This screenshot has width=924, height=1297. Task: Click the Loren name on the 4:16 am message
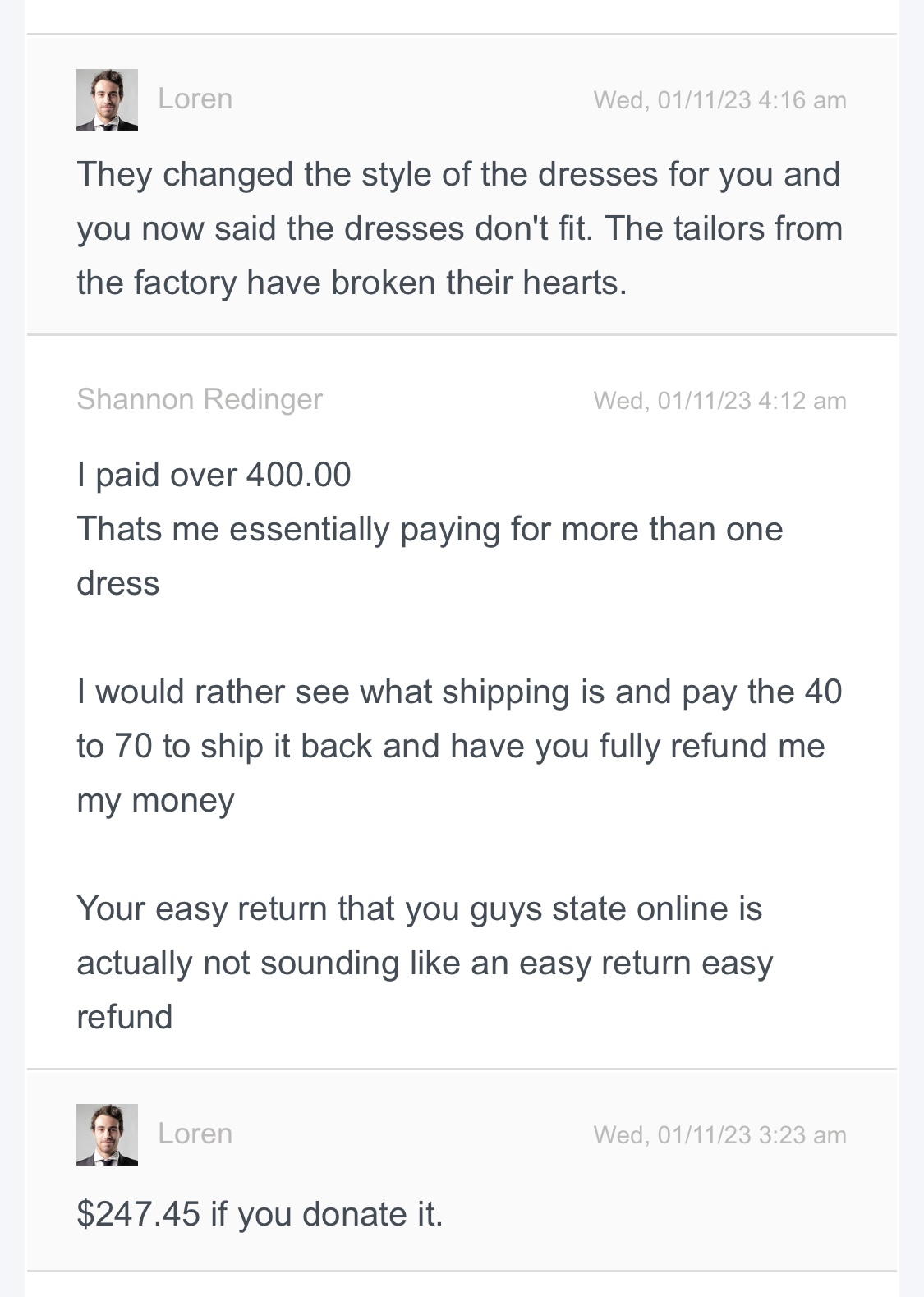[195, 99]
